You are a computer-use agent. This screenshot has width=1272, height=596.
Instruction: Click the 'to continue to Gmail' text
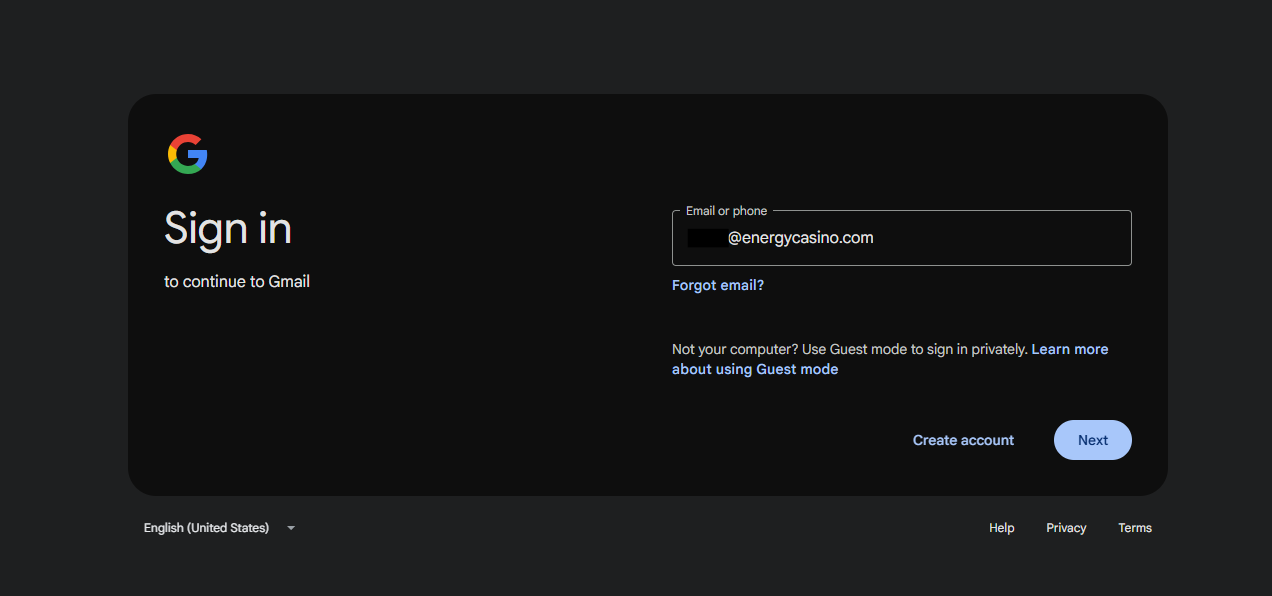(237, 282)
